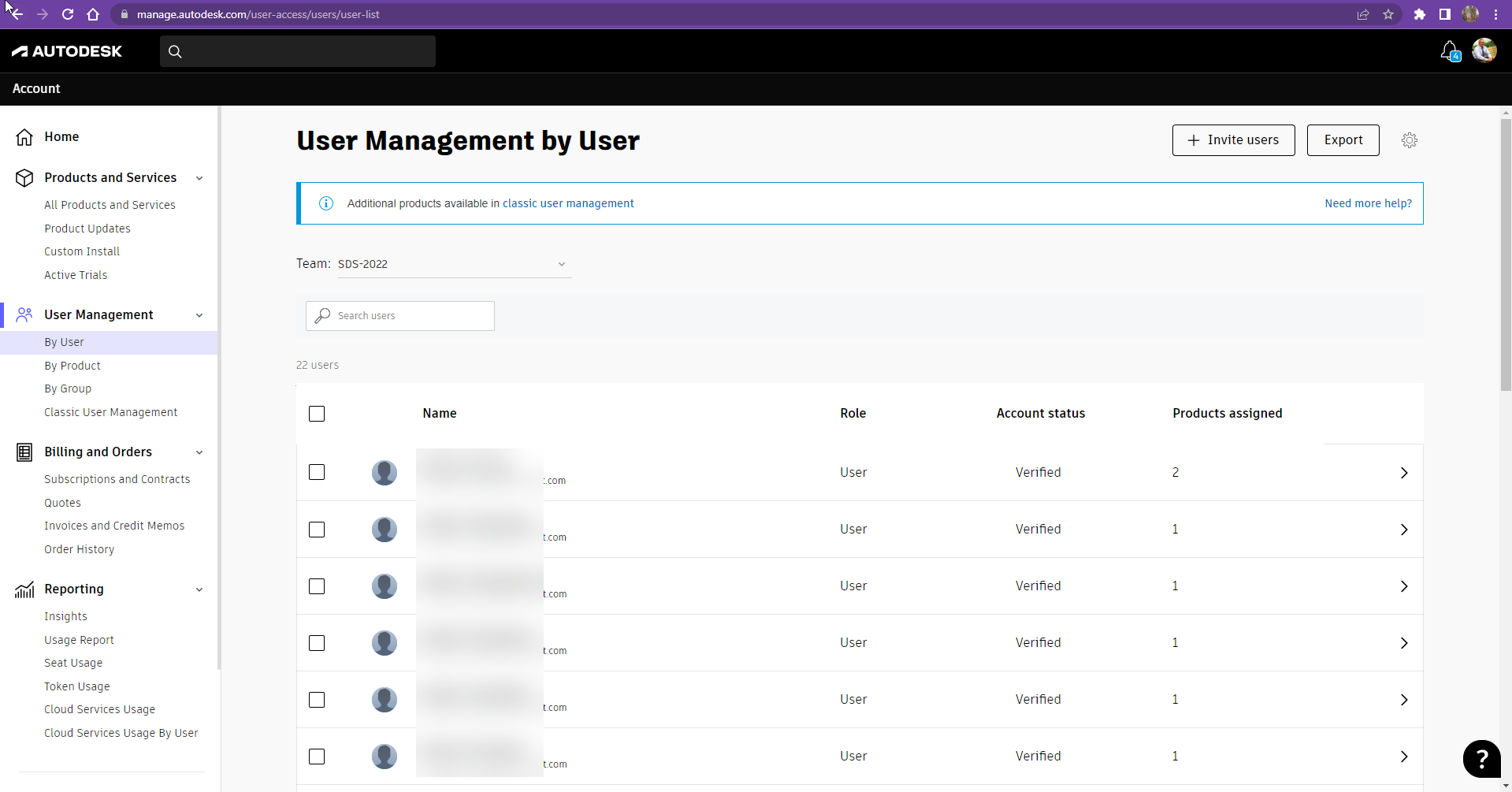Click the sidebar vertical scrollbar
This screenshot has width=1512, height=792.
pyautogui.click(x=218, y=388)
